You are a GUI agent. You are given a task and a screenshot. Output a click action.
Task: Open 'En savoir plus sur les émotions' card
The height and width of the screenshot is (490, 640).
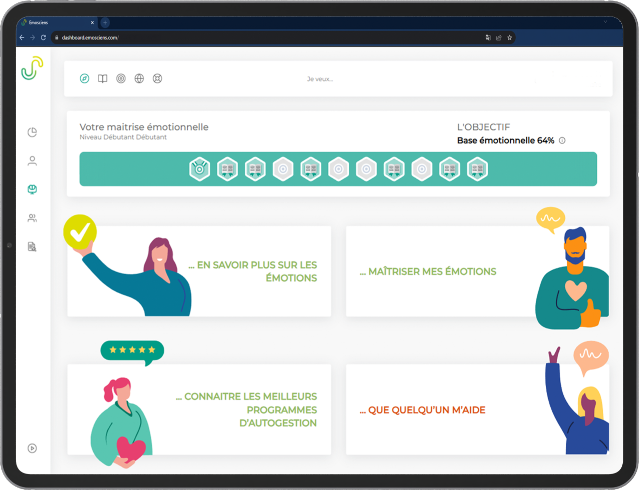click(x=199, y=271)
